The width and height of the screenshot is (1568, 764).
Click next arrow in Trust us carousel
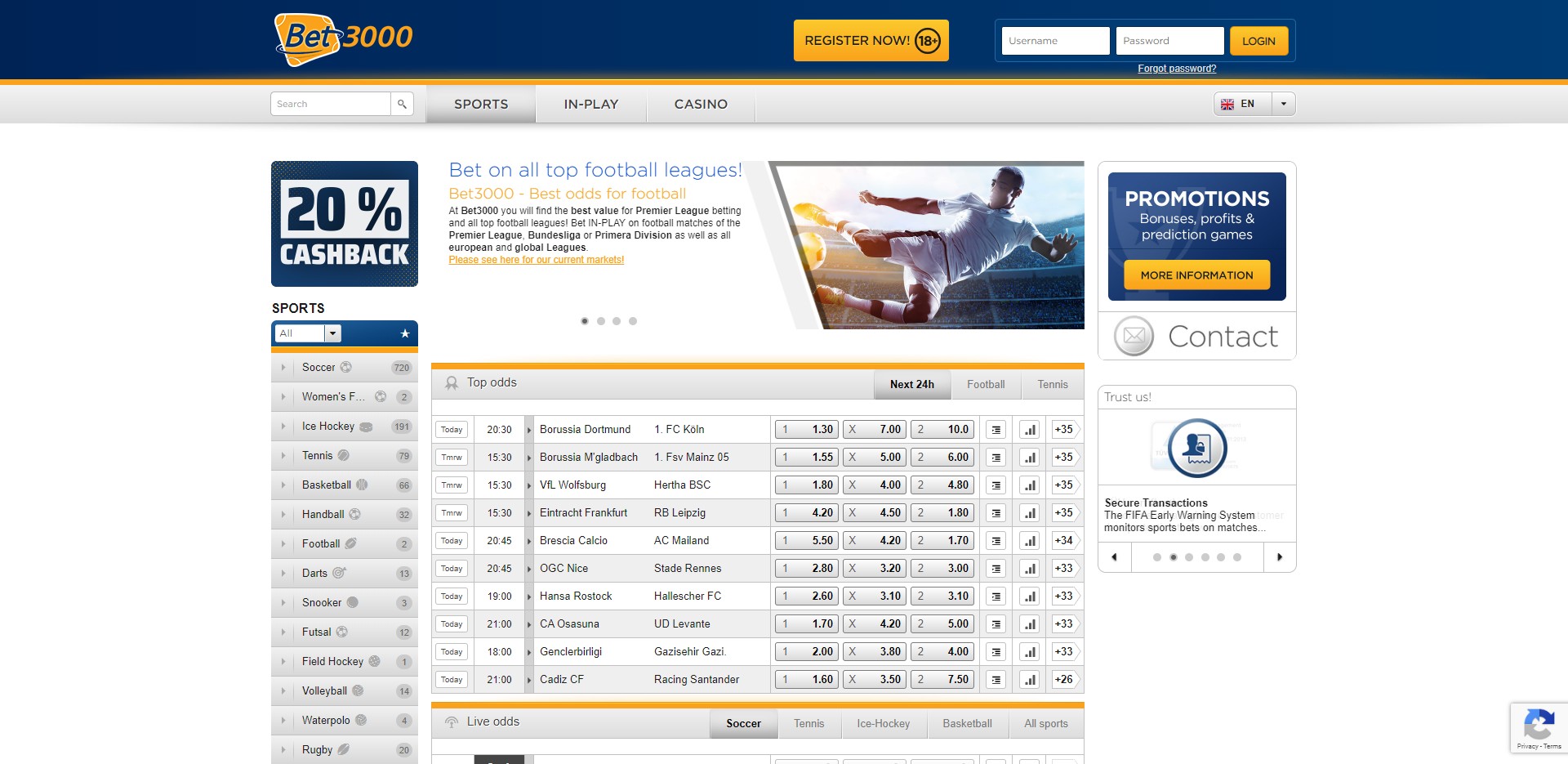(1280, 557)
